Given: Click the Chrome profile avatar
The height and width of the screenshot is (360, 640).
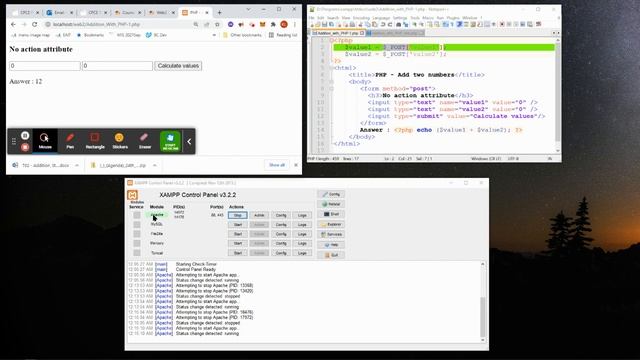Looking at the screenshot, I should coord(284,24).
